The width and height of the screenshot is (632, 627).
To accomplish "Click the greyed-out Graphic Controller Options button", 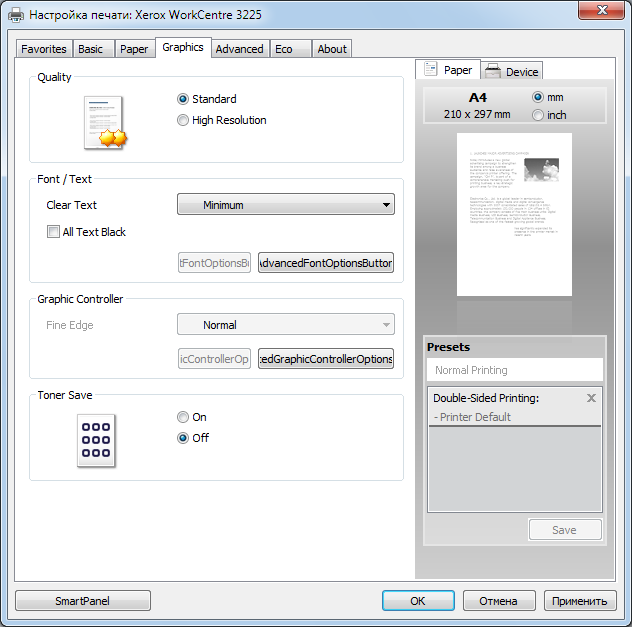I will point(214,359).
